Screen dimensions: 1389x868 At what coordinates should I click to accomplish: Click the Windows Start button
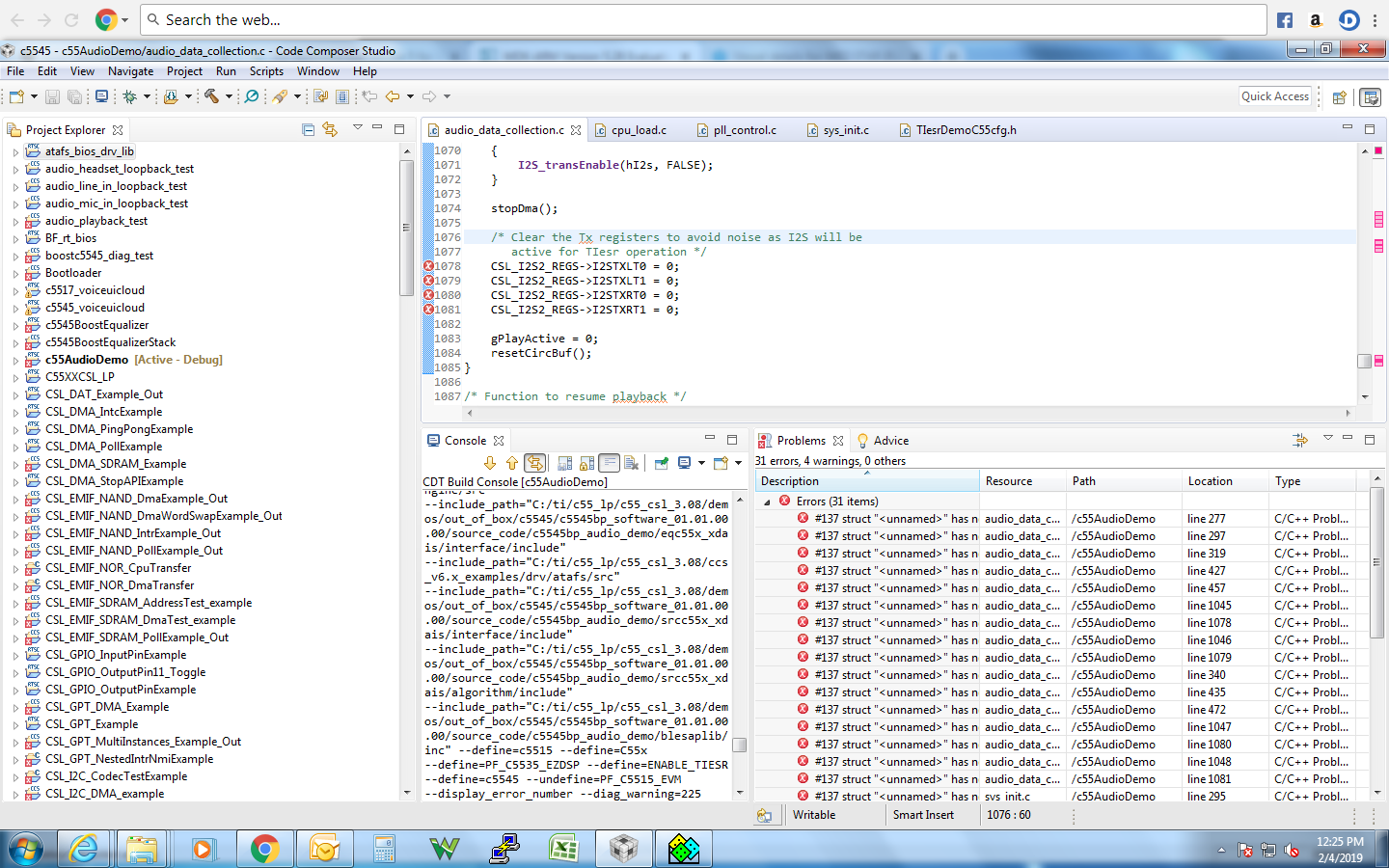[x=25, y=850]
